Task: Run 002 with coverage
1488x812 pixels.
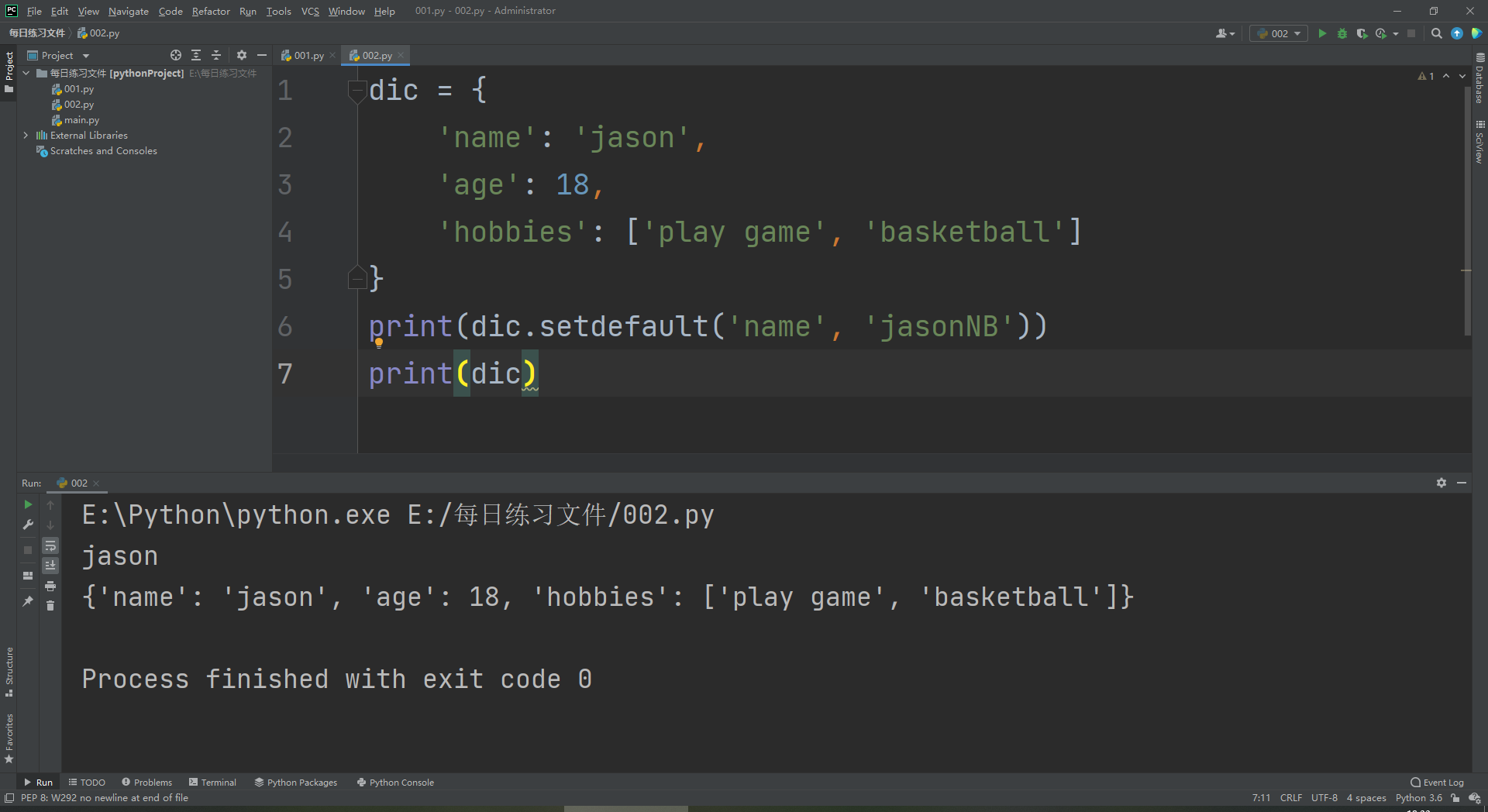Action: pos(1362,33)
